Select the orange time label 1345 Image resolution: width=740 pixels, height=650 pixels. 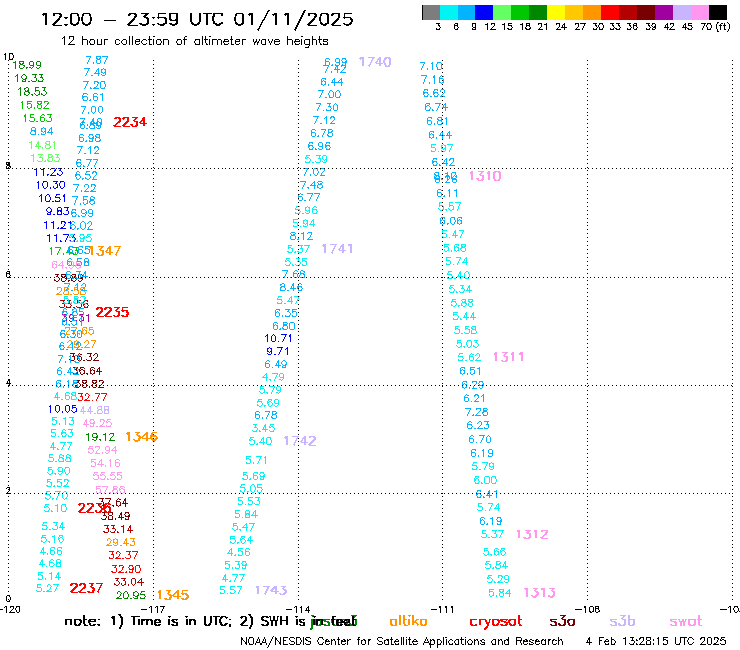click(173, 595)
